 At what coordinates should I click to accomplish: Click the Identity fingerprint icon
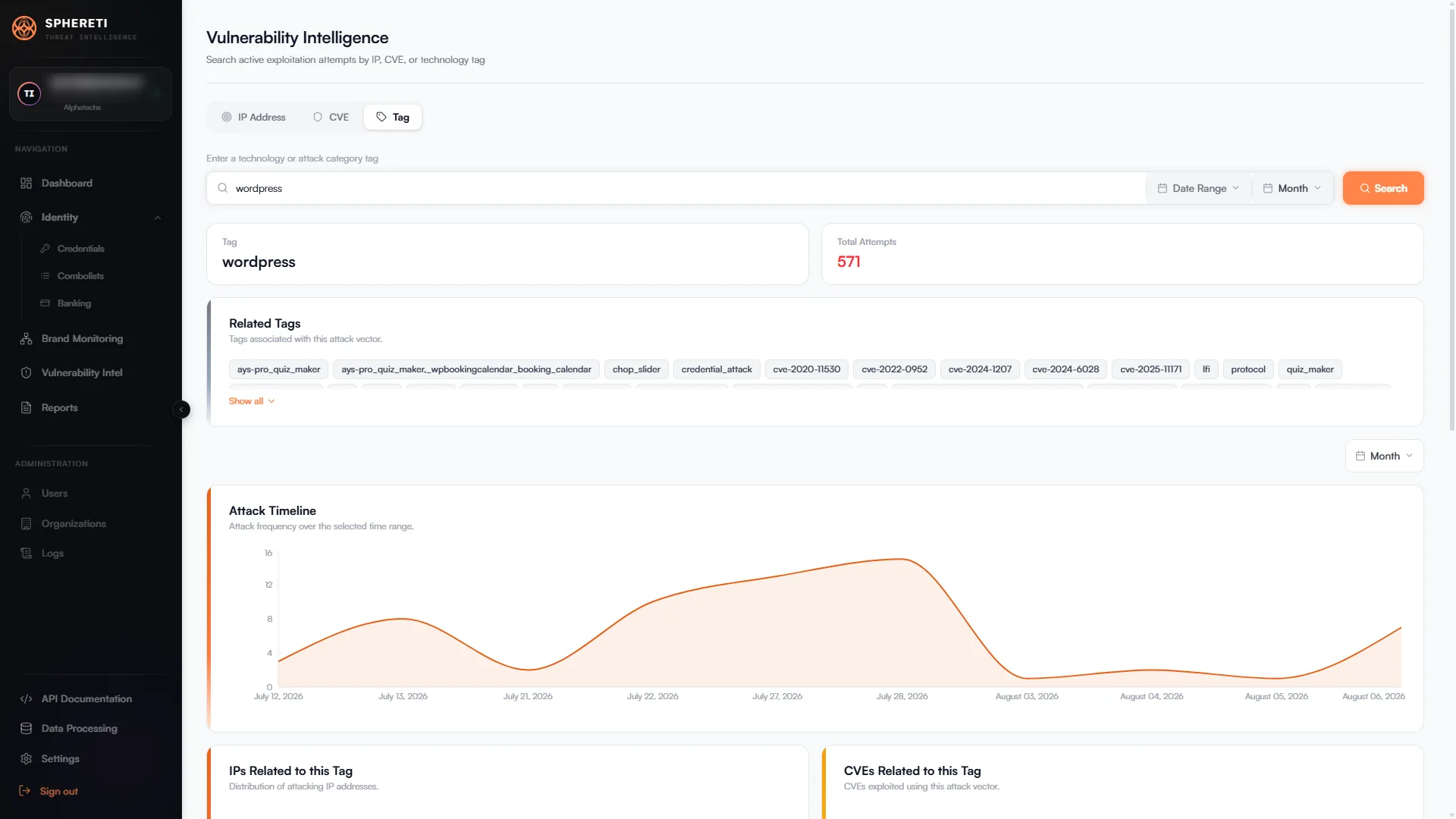point(26,217)
